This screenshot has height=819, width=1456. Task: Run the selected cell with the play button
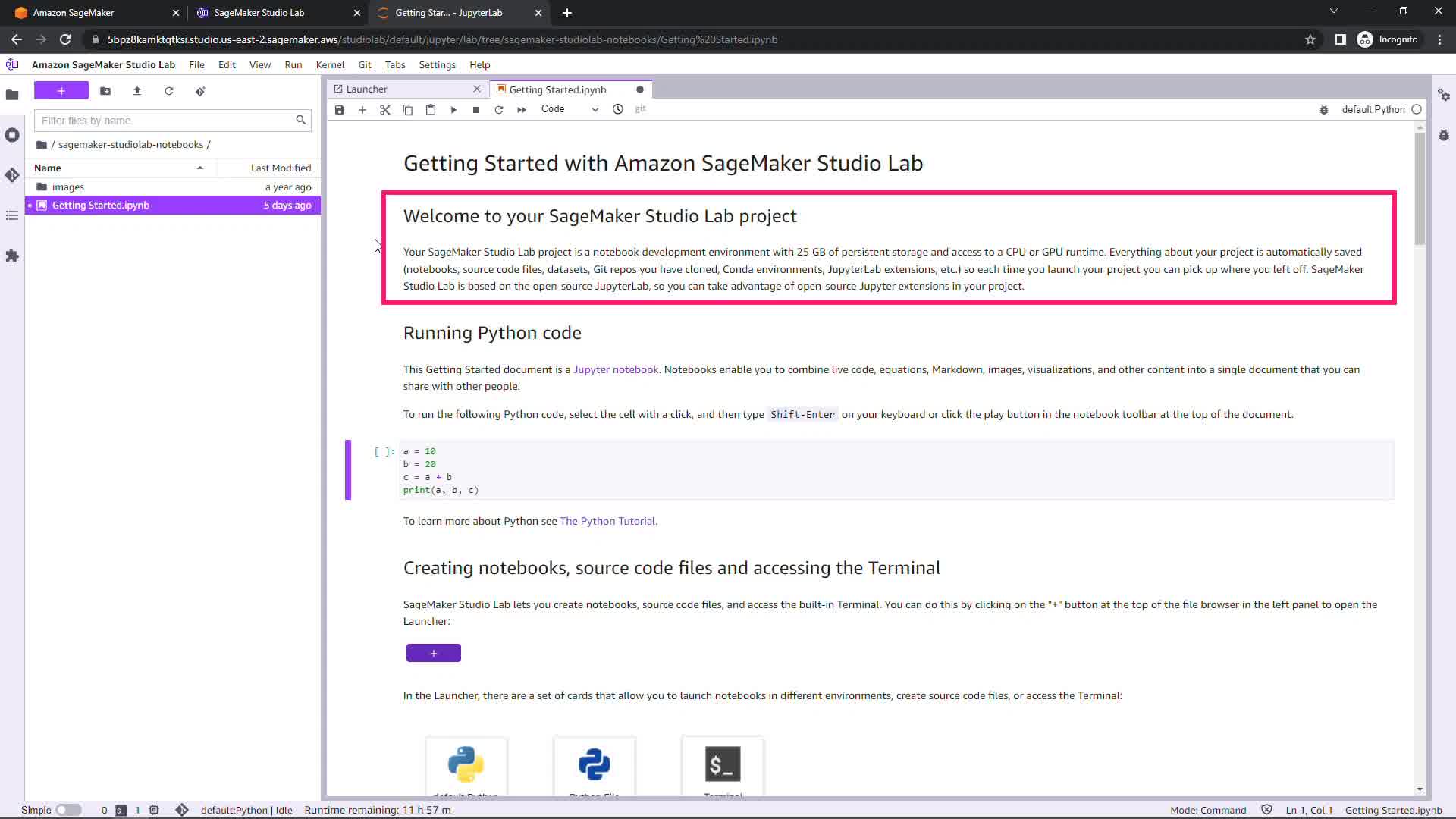point(453,110)
